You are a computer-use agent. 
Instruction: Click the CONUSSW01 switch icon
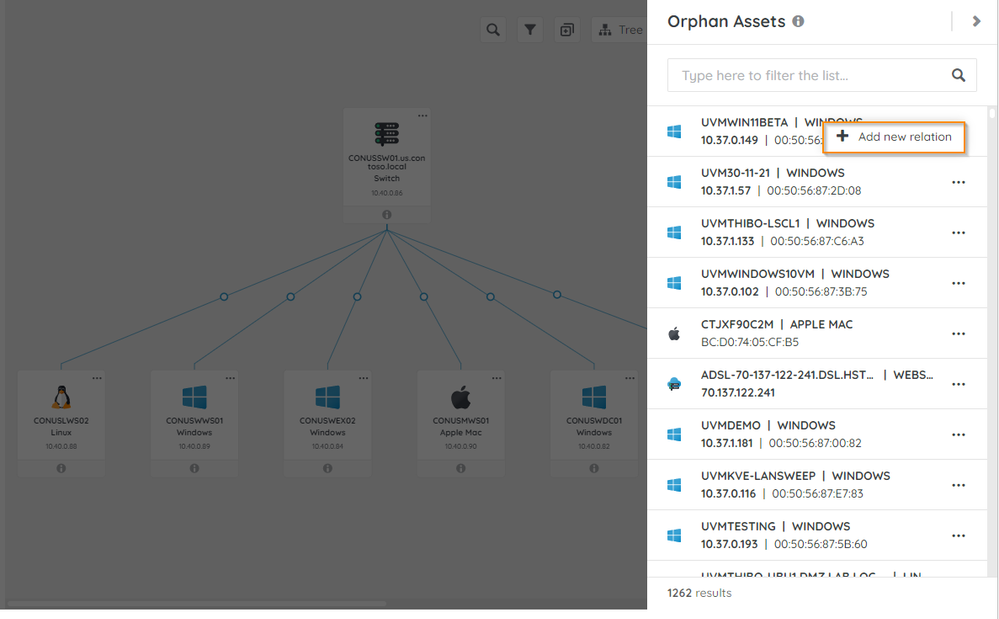[x=387, y=135]
